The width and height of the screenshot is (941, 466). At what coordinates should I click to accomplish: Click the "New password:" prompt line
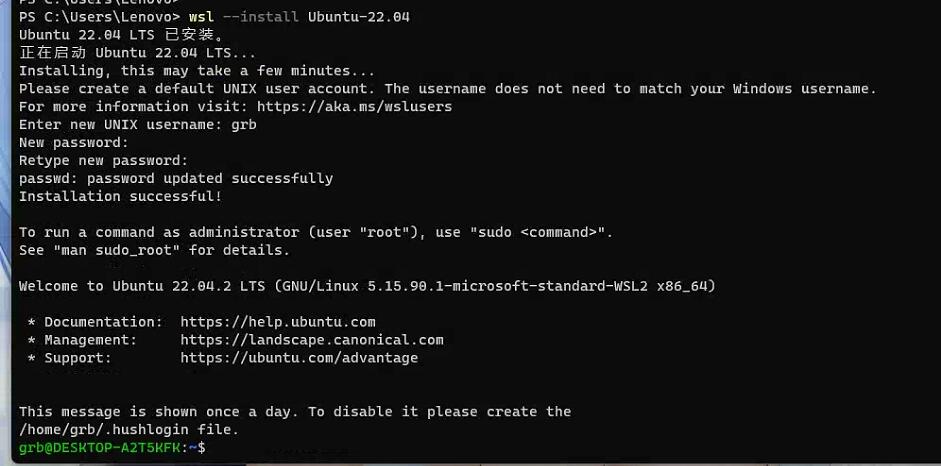pos(74,143)
